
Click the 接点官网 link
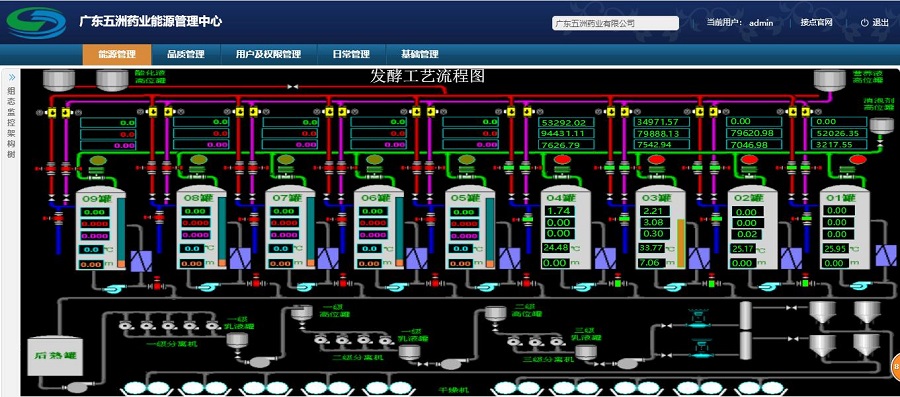(x=816, y=23)
